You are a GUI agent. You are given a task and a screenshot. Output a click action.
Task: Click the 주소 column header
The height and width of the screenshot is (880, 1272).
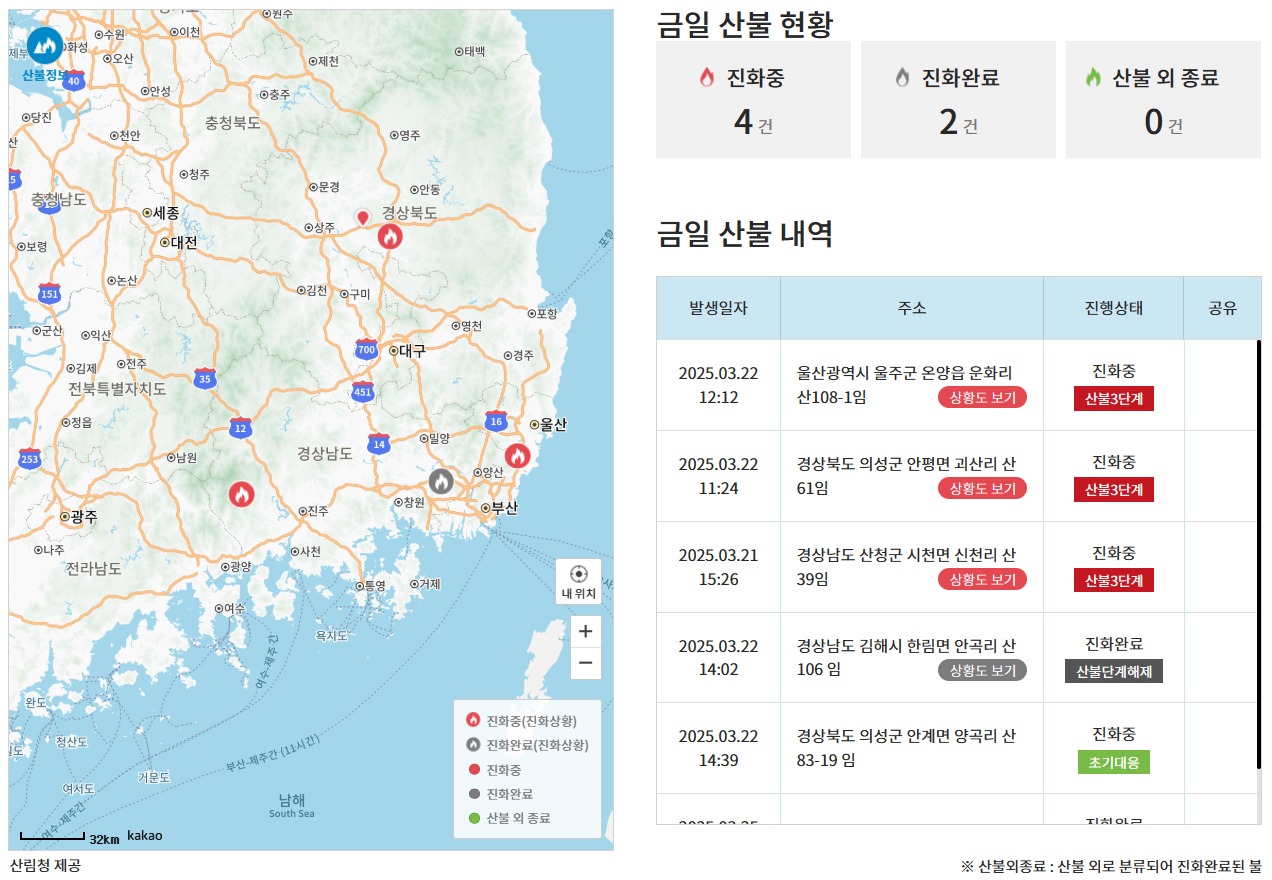point(912,308)
